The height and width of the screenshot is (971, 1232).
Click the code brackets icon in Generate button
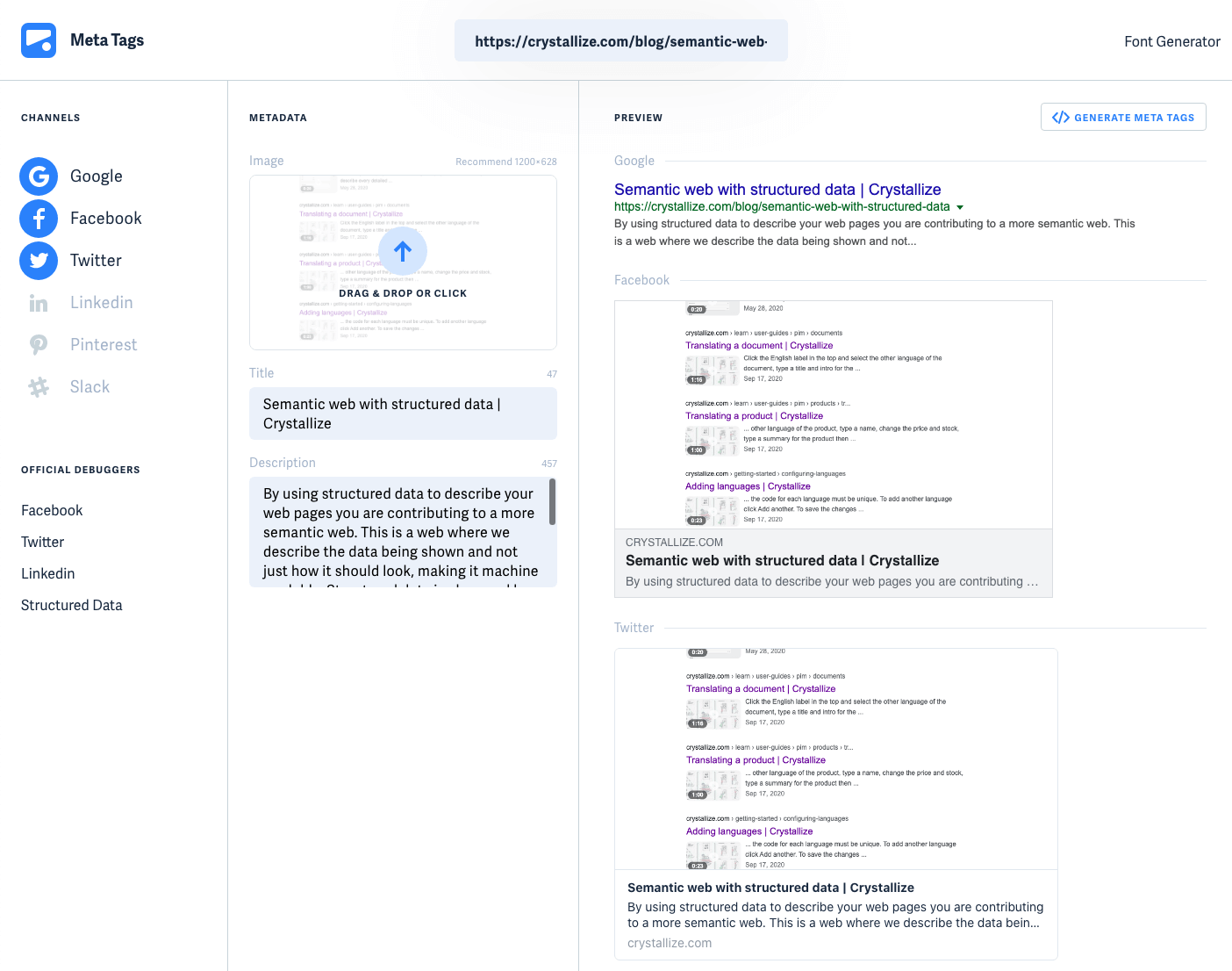(1061, 118)
